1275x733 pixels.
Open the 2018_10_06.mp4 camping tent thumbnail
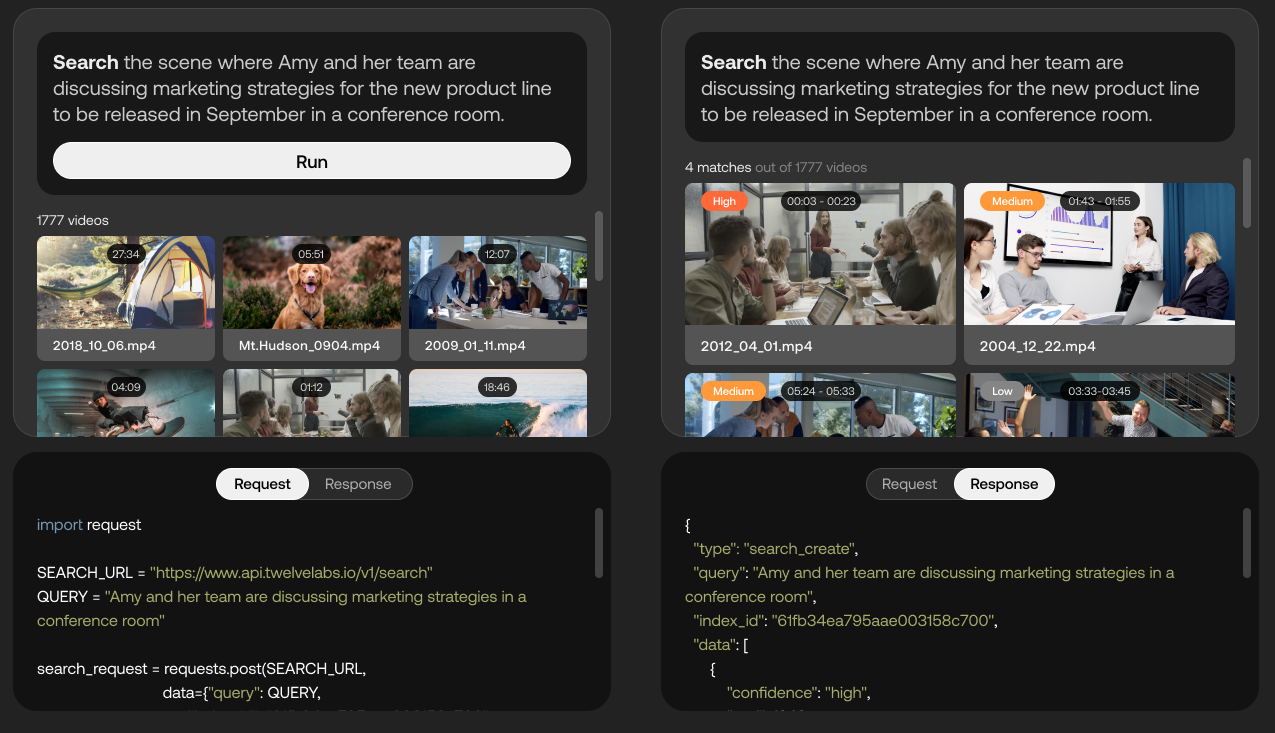click(x=126, y=283)
